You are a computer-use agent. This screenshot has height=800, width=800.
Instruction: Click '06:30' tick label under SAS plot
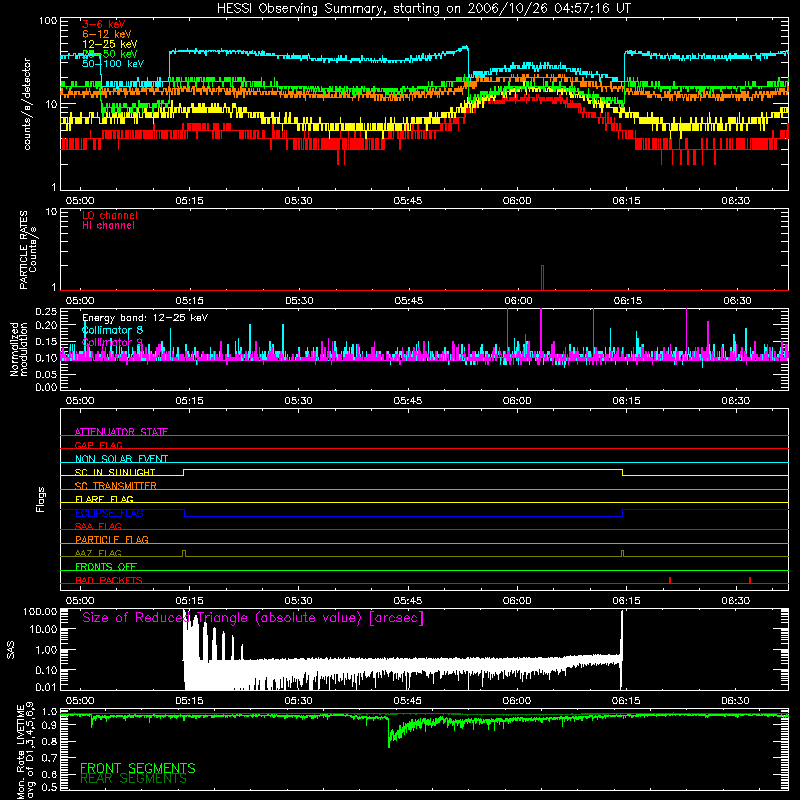pyautogui.click(x=736, y=701)
